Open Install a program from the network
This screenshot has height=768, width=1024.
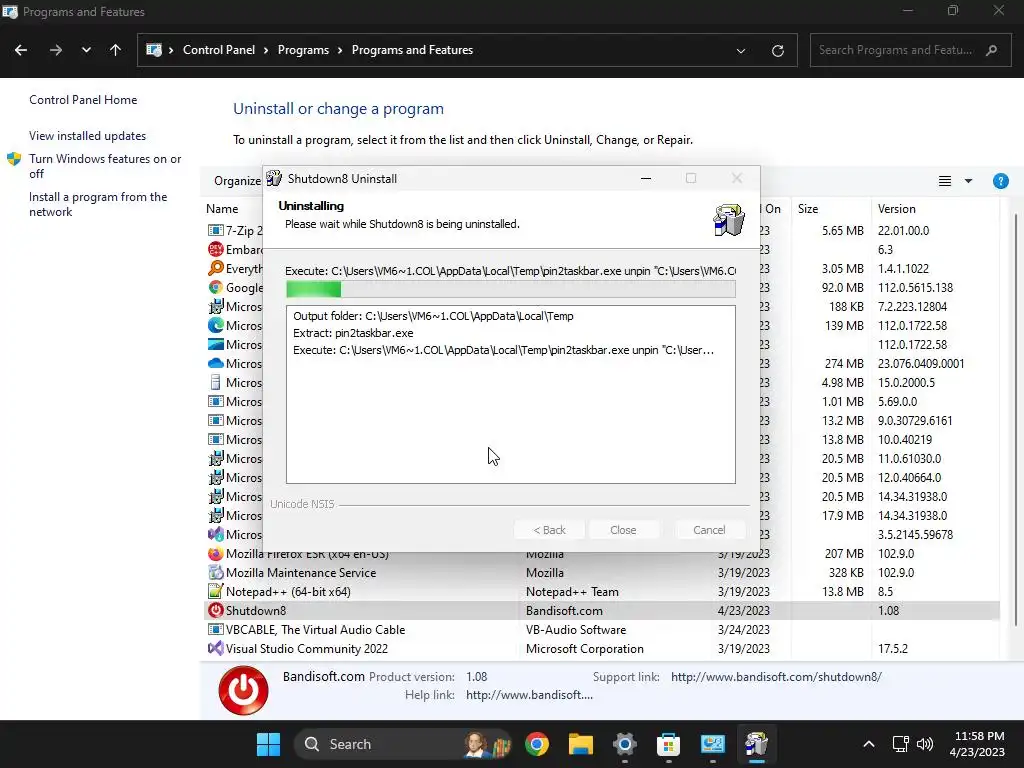(x=98, y=204)
